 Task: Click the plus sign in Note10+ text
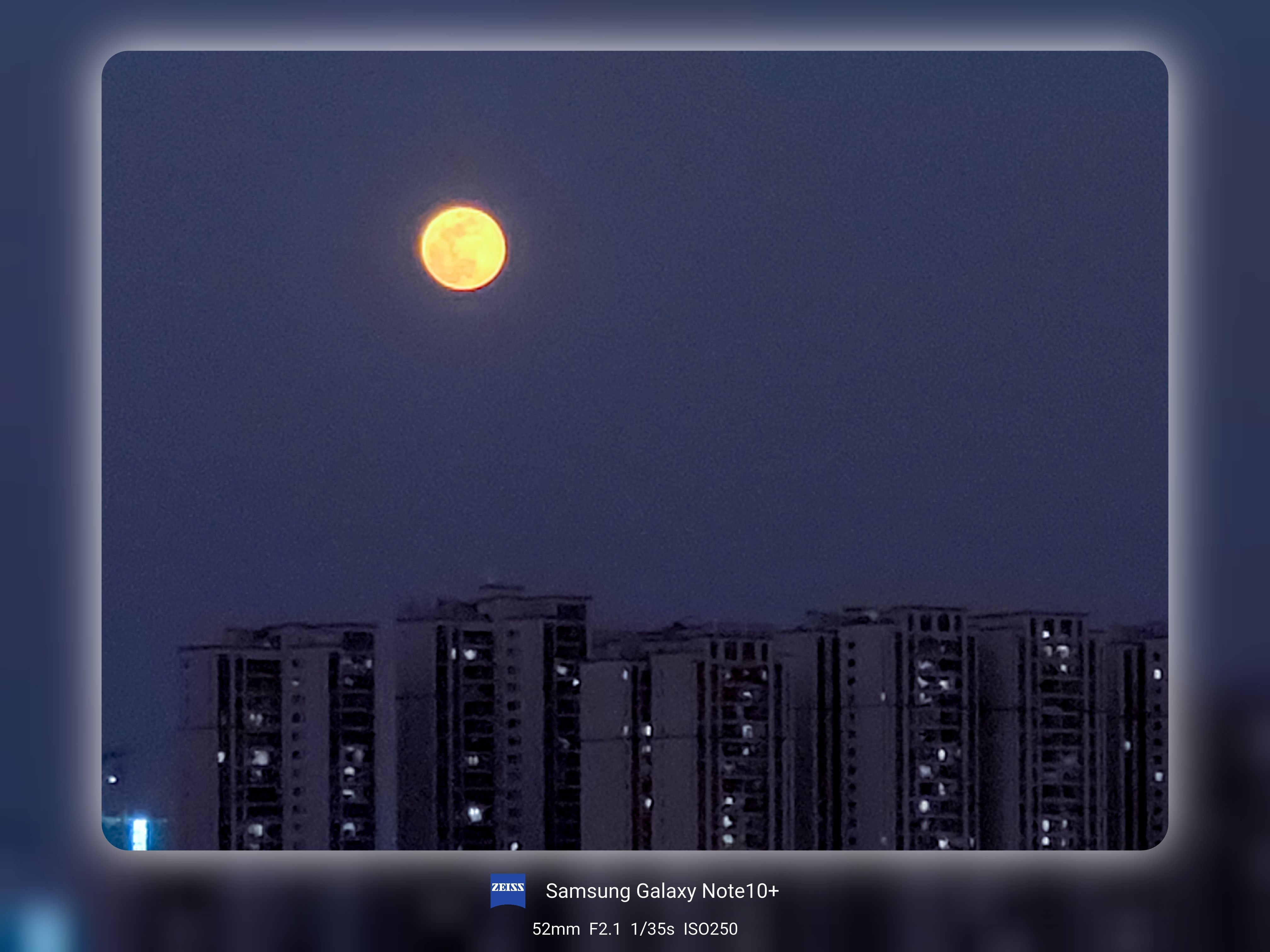coord(773,891)
